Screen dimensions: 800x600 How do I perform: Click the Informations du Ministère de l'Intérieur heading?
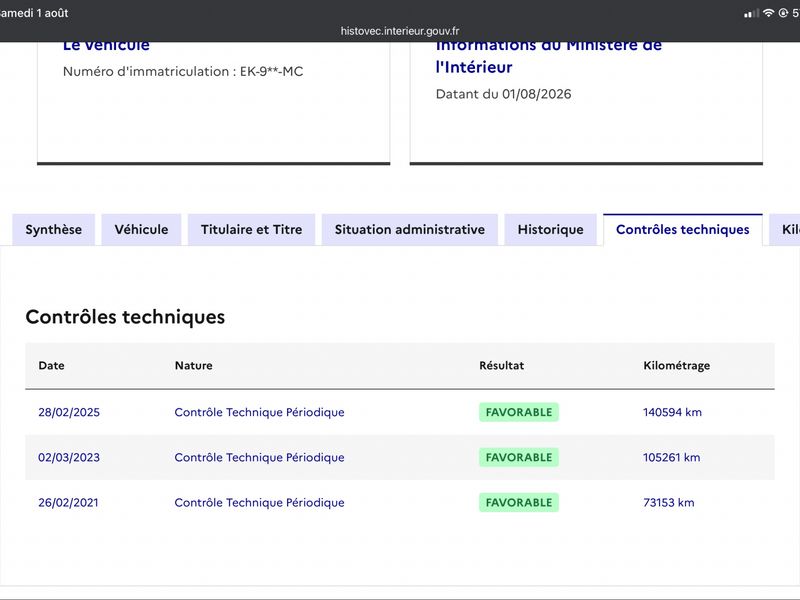click(x=548, y=57)
